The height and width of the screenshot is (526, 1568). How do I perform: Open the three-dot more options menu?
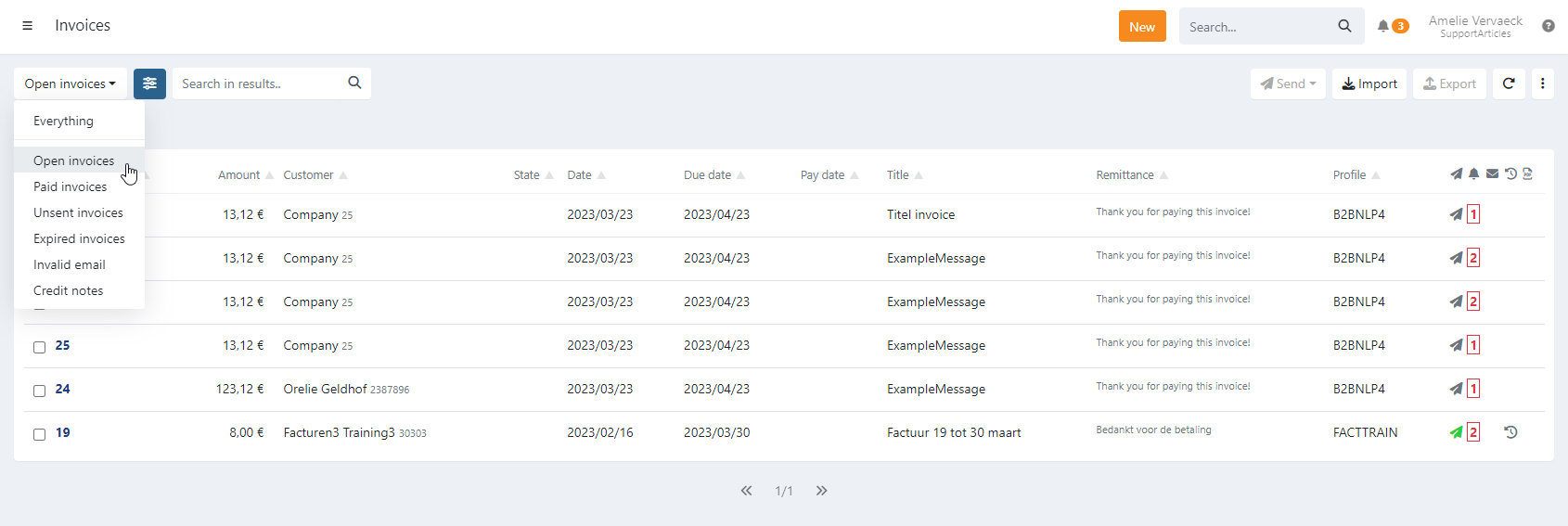(x=1542, y=83)
